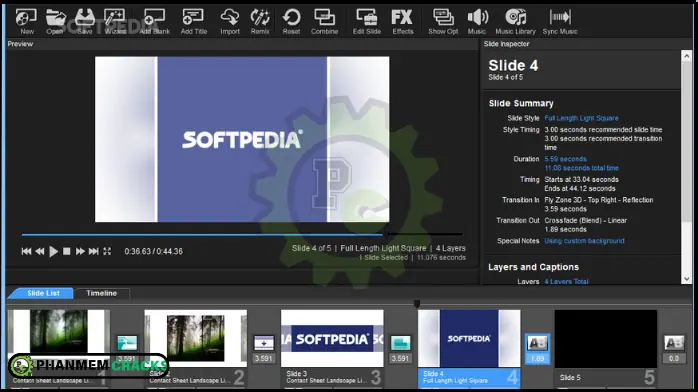This screenshot has height=392, width=698.
Task: Switch to the Timeline tab
Action: click(x=101, y=293)
